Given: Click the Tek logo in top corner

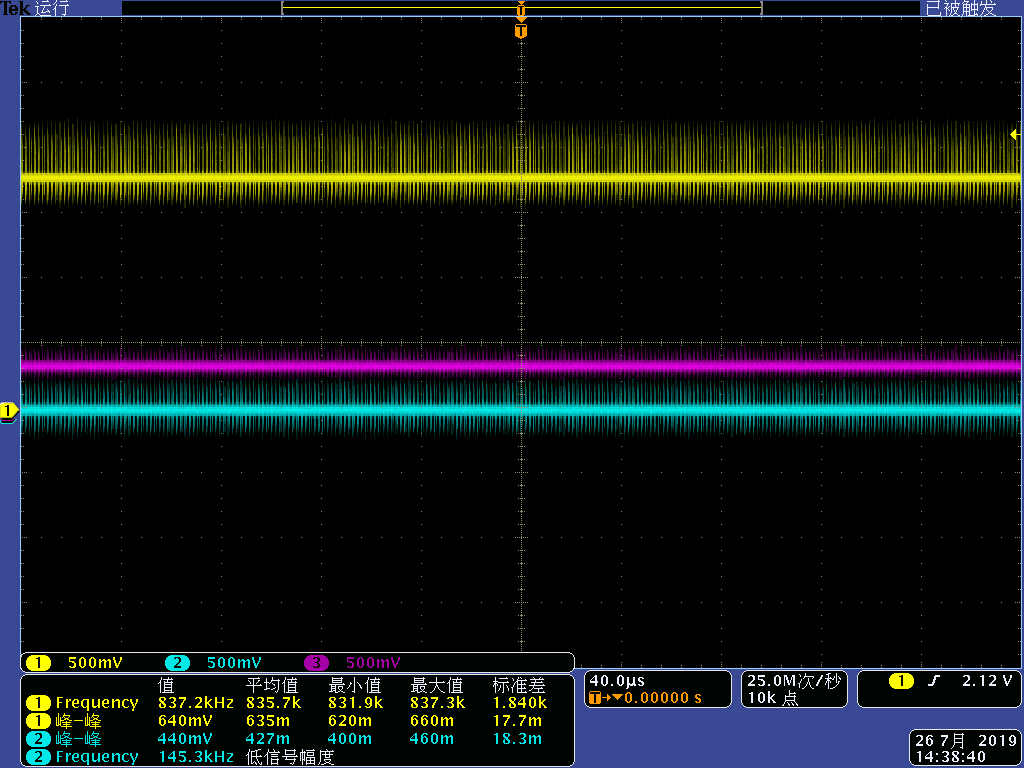Looking at the screenshot, I should tap(15, 9).
